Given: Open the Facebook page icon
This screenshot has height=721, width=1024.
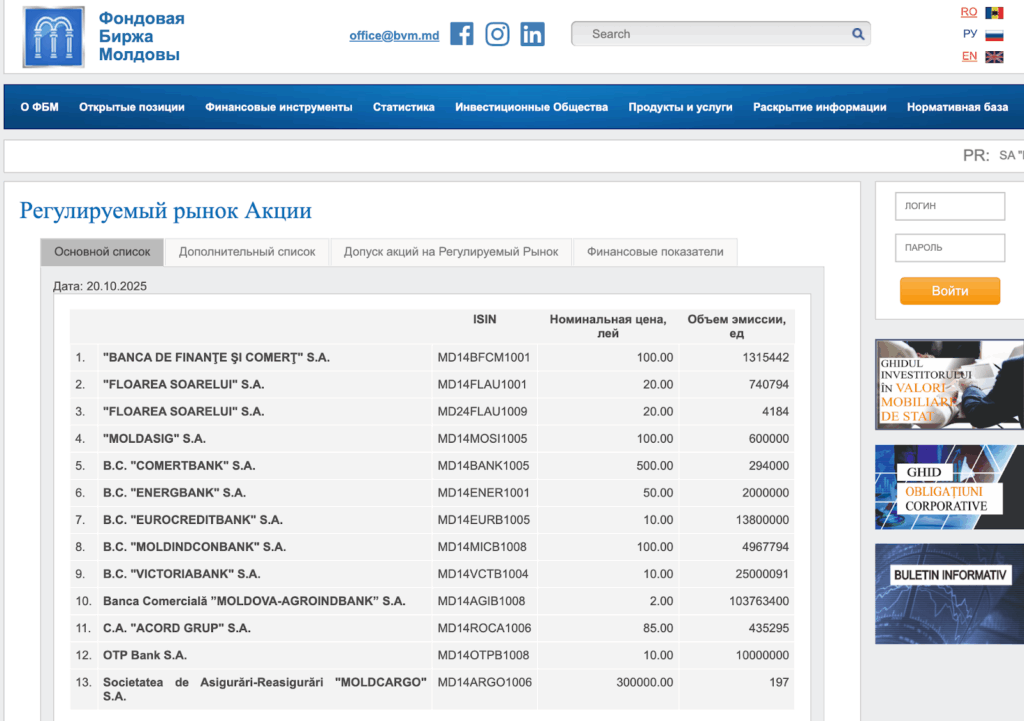Looking at the screenshot, I should (x=461, y=34).
